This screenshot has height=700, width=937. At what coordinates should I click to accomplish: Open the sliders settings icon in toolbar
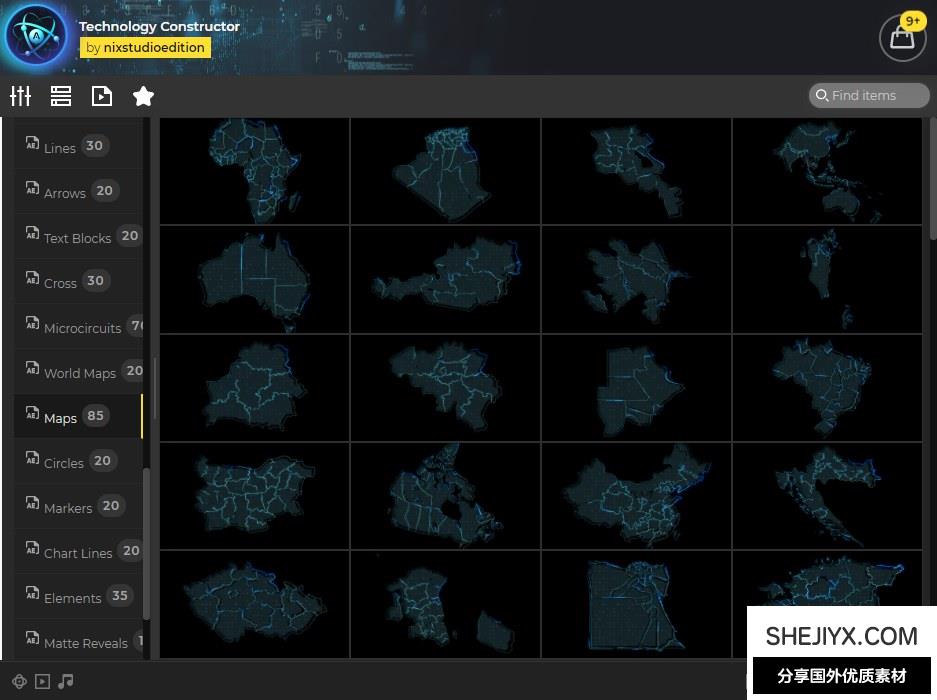click(21, 96)
